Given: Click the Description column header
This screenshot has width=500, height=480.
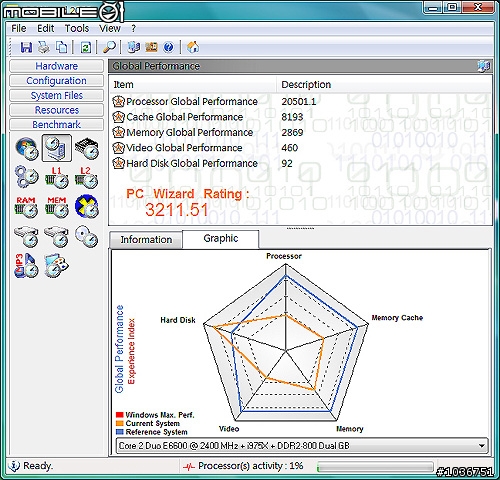Looking at the screenshot, I should click(384, 84).
